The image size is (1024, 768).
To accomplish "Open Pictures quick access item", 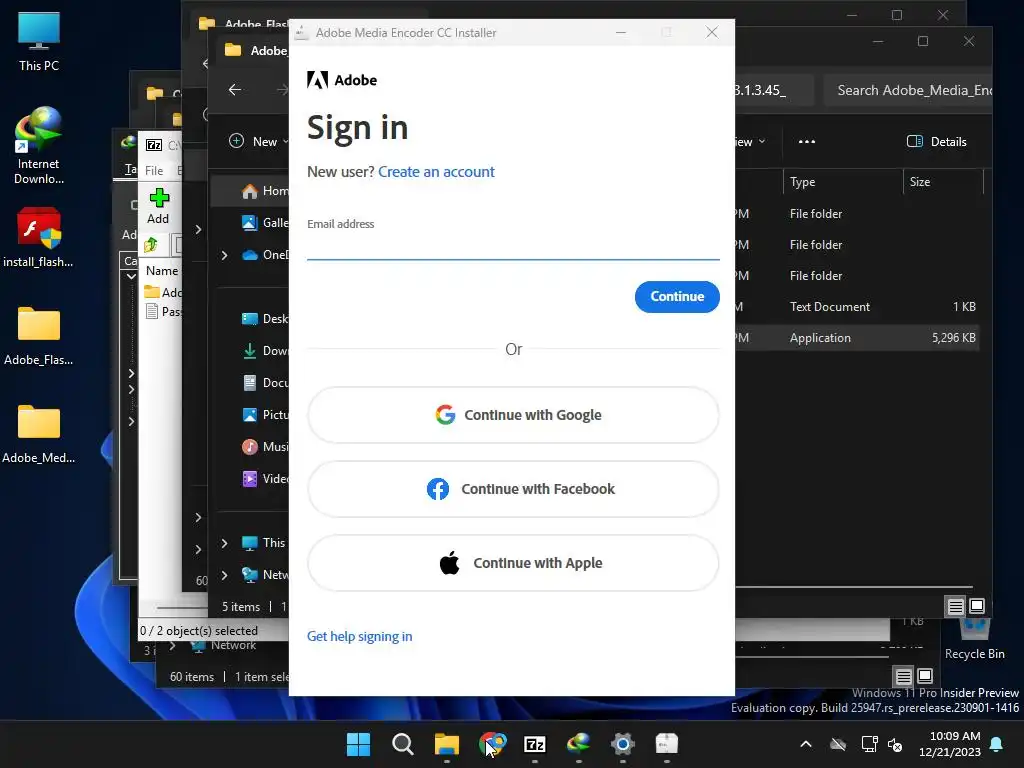I will [x=264, y=415].
